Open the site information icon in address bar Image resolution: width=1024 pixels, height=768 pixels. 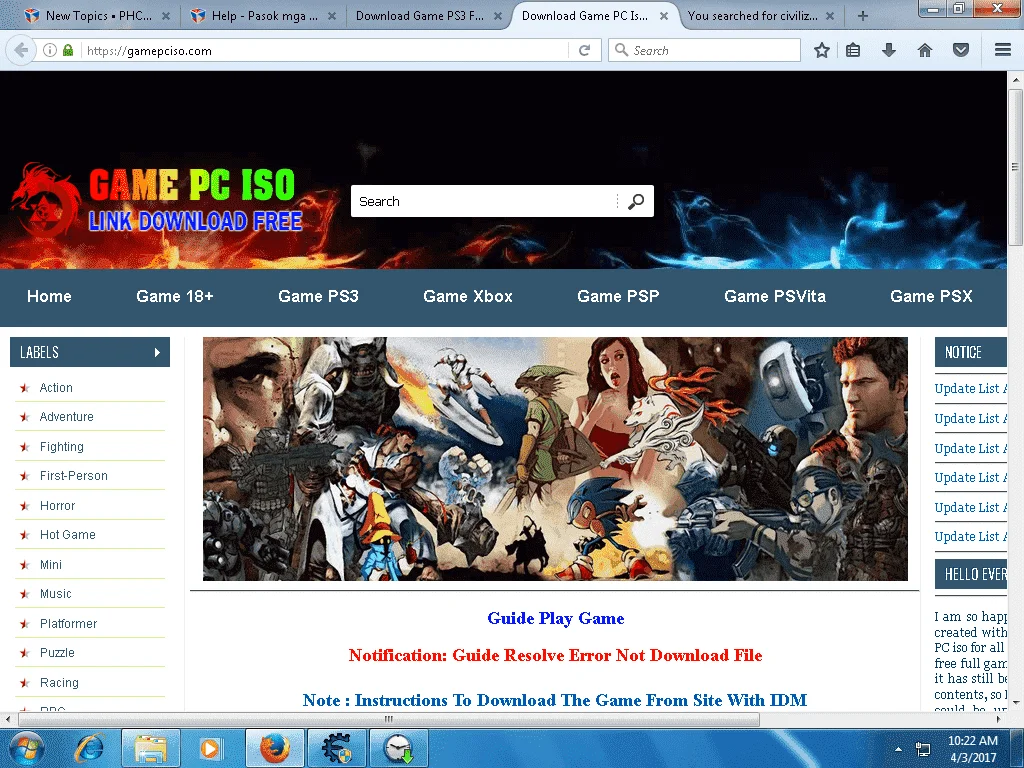[50, 50]
